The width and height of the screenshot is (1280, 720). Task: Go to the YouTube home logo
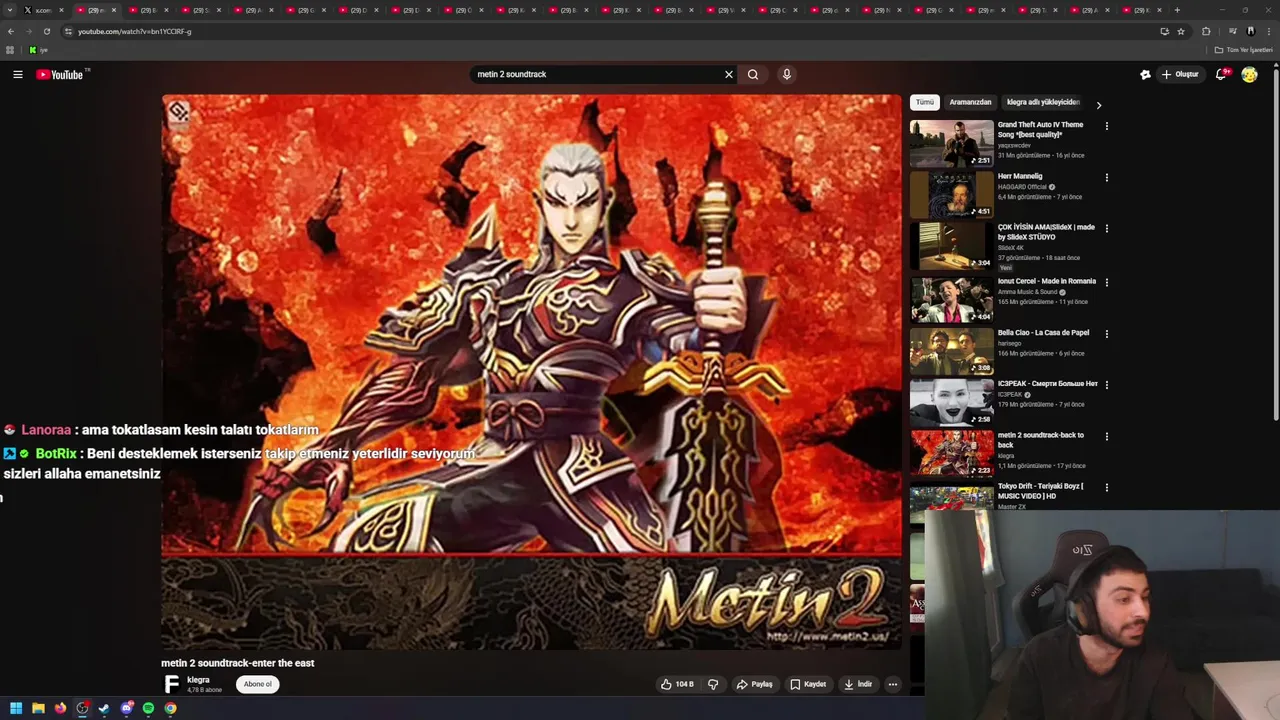(60, 75)
